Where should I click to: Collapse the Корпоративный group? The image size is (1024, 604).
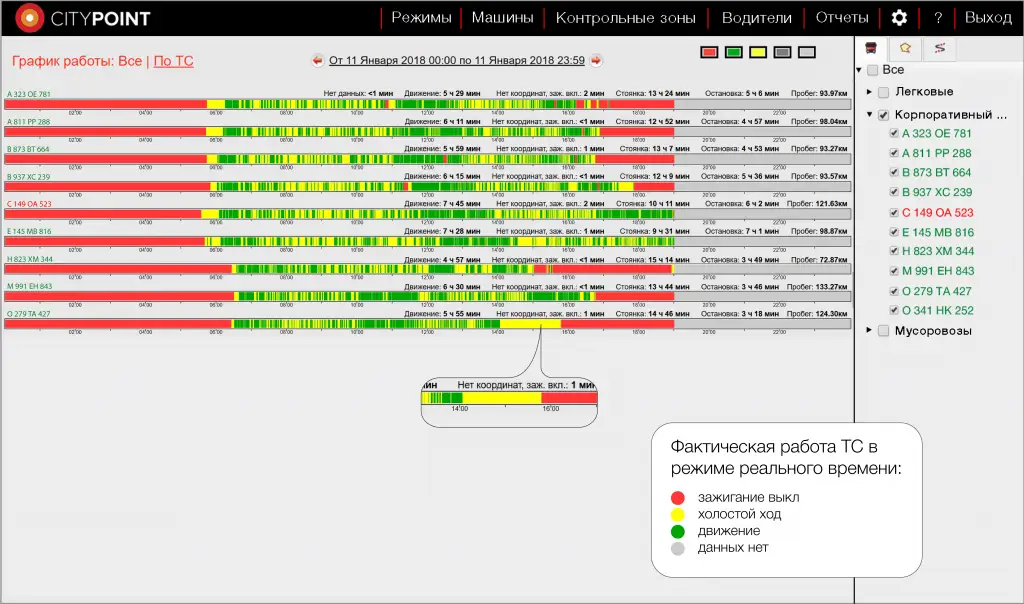click(x=869, y=115)
